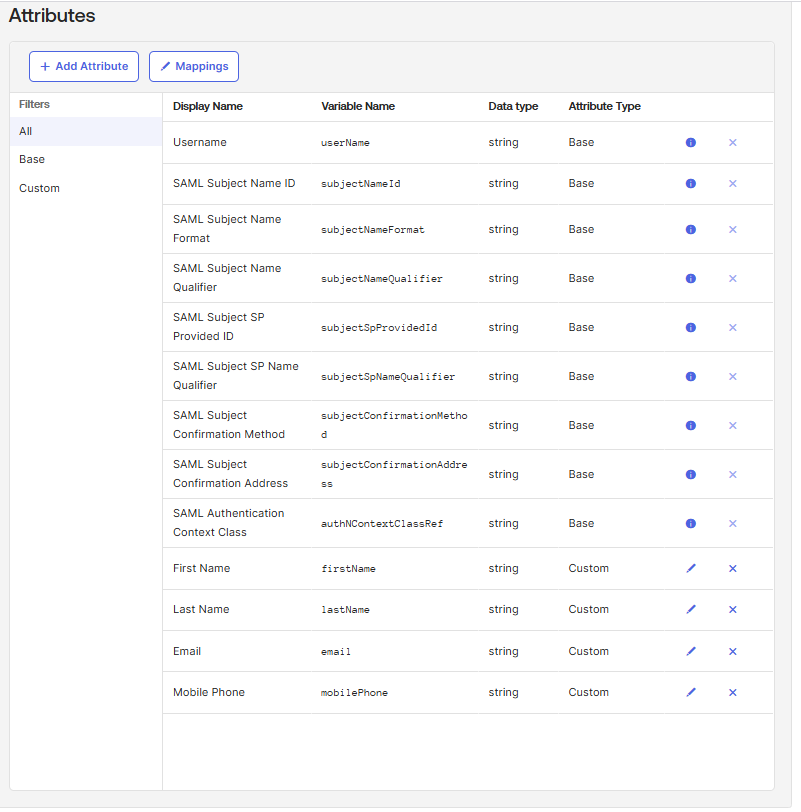Click the lastName variable name
Screen dimensions: 801x812
[345, 610]
